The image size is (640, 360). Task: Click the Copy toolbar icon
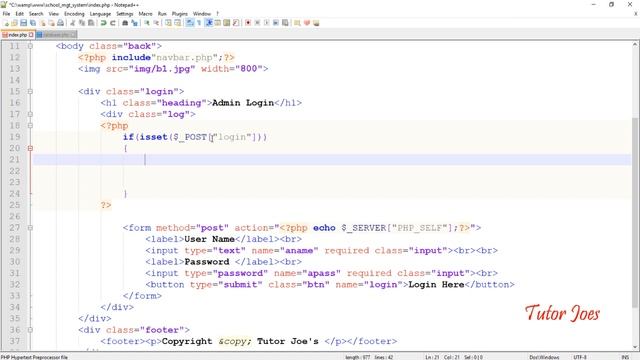(x=82, y=23)
